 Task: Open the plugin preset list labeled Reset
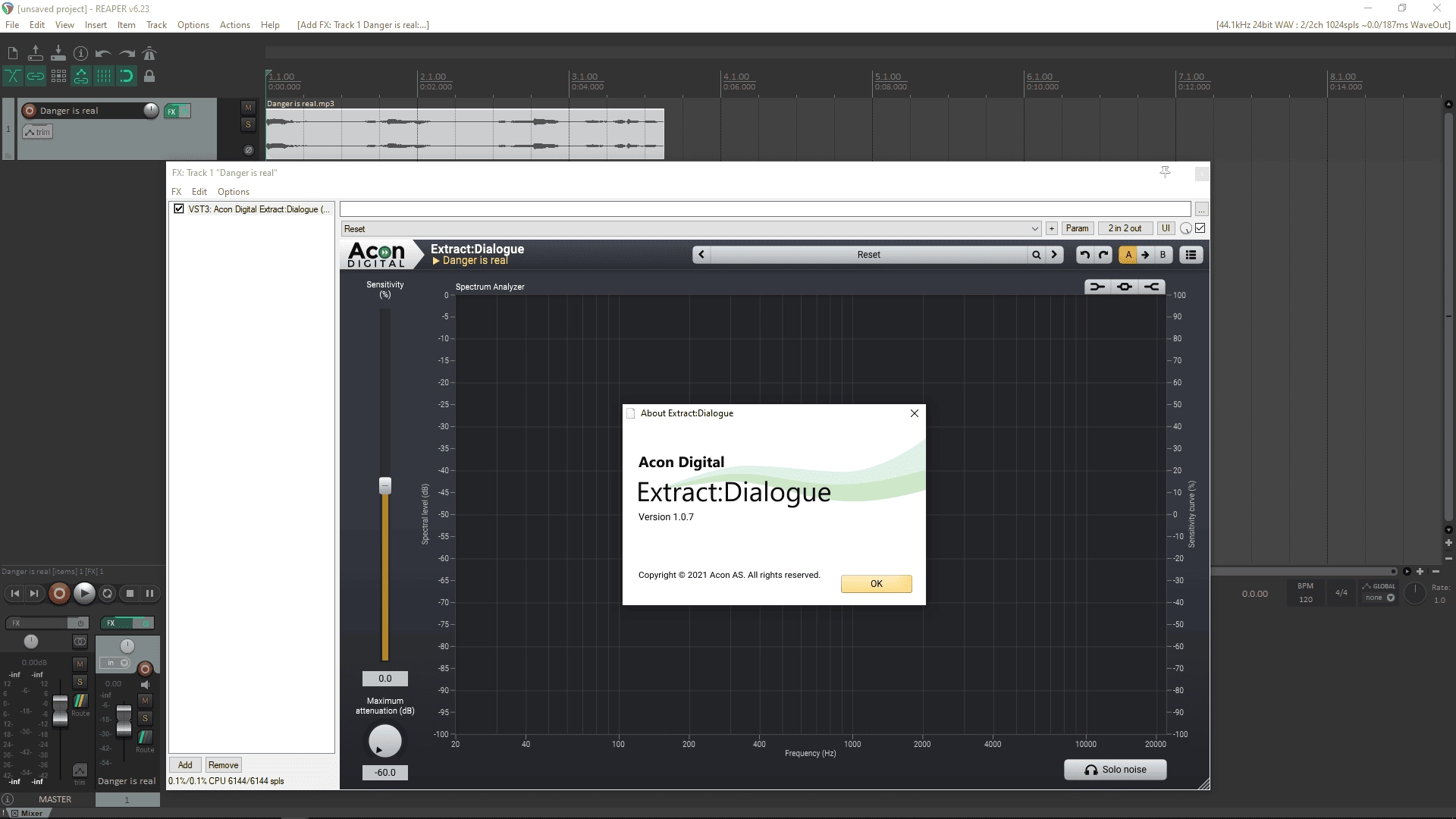point(869,255)
